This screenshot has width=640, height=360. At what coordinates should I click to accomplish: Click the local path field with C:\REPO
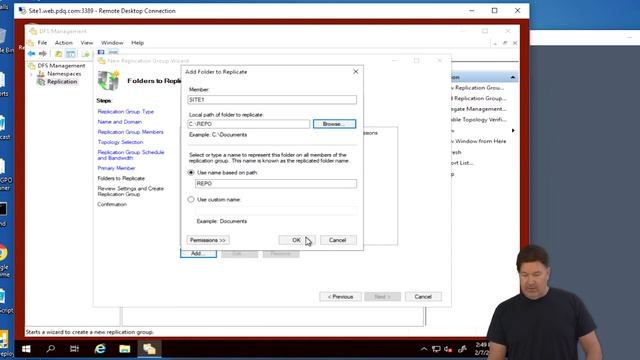point(249,124)
